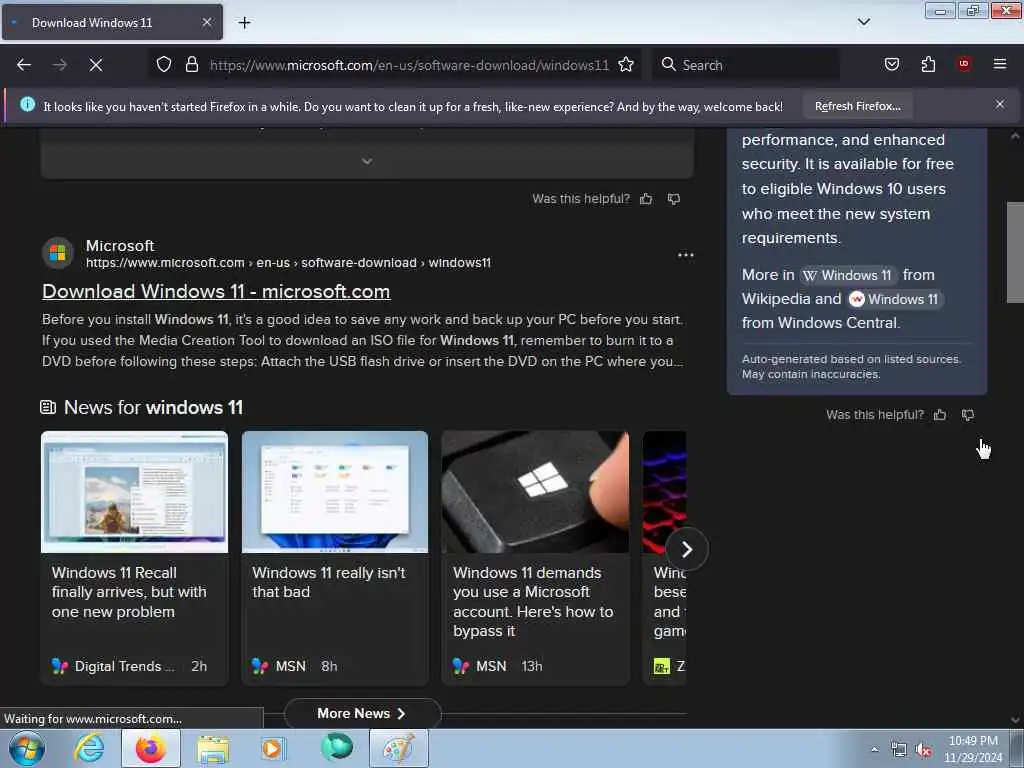Advance the news carousel with next arrow
Viewport: 1024px width, 768px height.
tap(687, 550)
